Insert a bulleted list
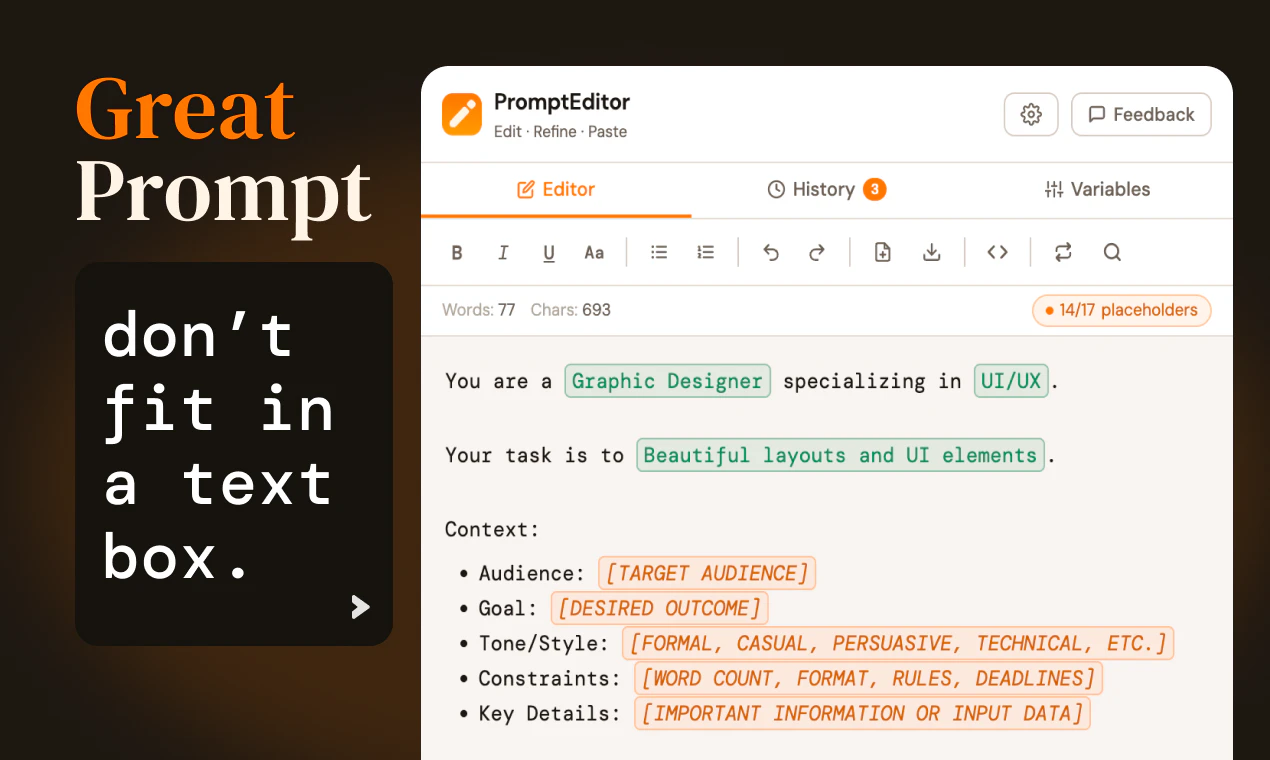Image resolution: width=1270 pixels, height=760 pixels. (x=659, y=253)
